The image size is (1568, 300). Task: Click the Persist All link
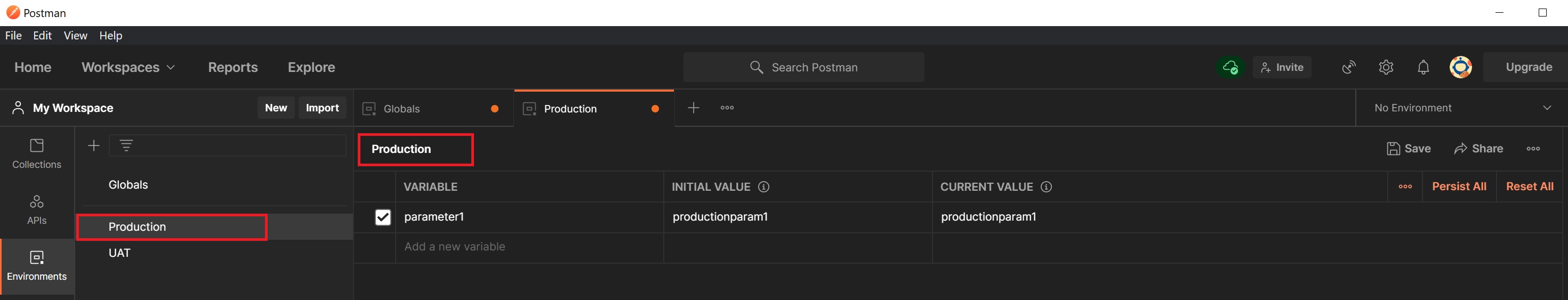(1458, 186)
